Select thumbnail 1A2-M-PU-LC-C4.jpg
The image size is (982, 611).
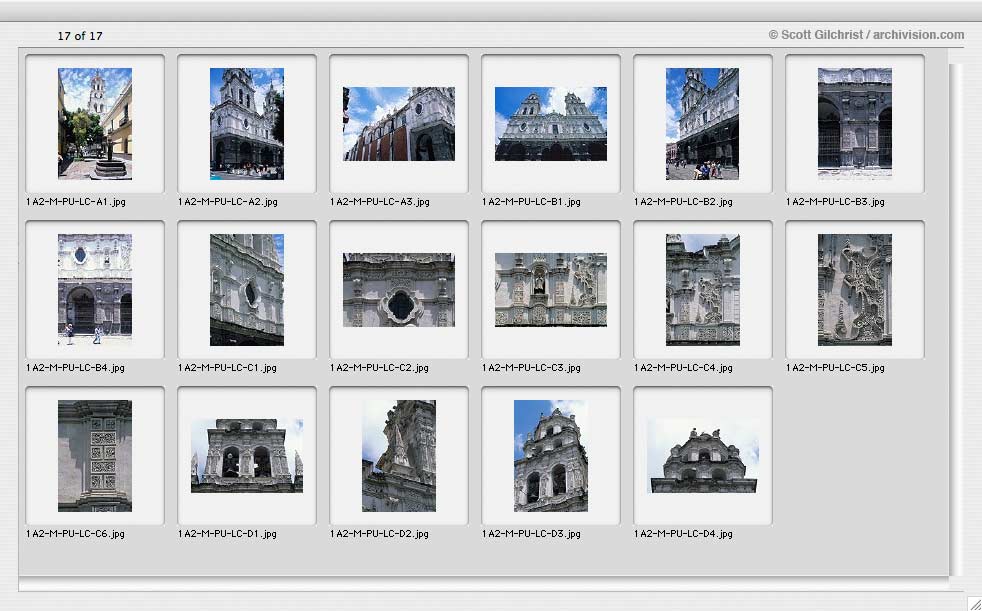[703, 290]
